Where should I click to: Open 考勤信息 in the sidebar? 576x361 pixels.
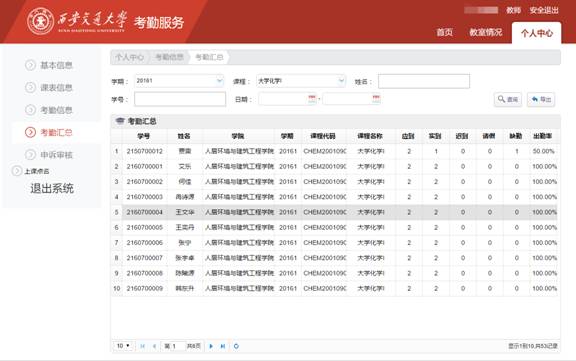click(56, 110)
